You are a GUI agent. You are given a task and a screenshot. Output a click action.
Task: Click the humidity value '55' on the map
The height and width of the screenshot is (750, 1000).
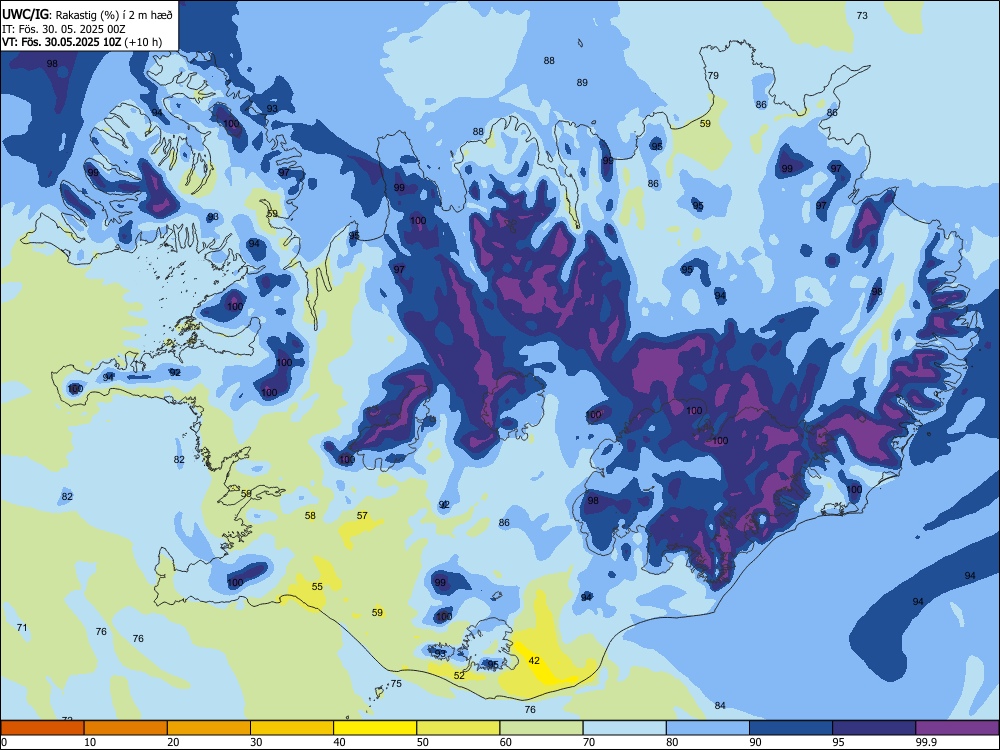pos(317,587)
